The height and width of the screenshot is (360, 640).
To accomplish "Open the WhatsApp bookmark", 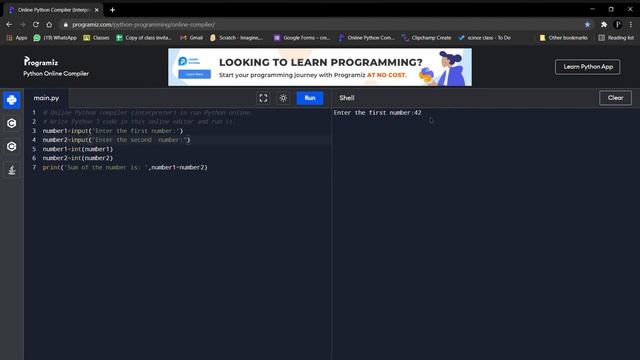I will tap(55, 38).
